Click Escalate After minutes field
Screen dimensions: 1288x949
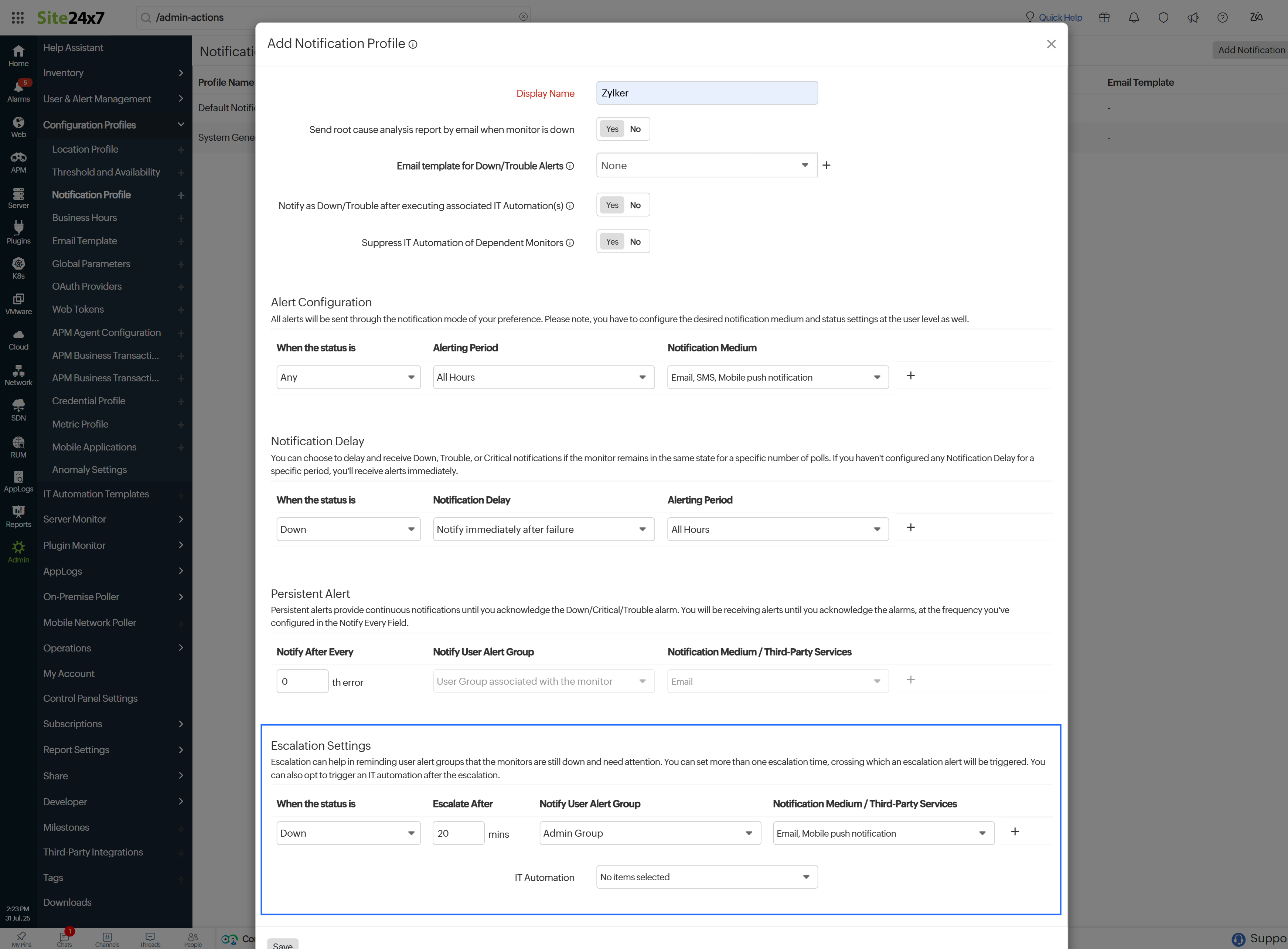tap(458, 833)
